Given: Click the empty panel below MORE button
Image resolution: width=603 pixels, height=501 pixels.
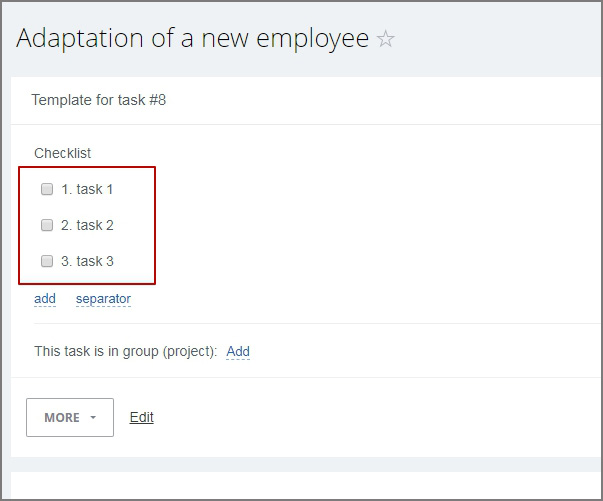Looking at the screenshot, I should pyautogui.click(x=300, y=486).
